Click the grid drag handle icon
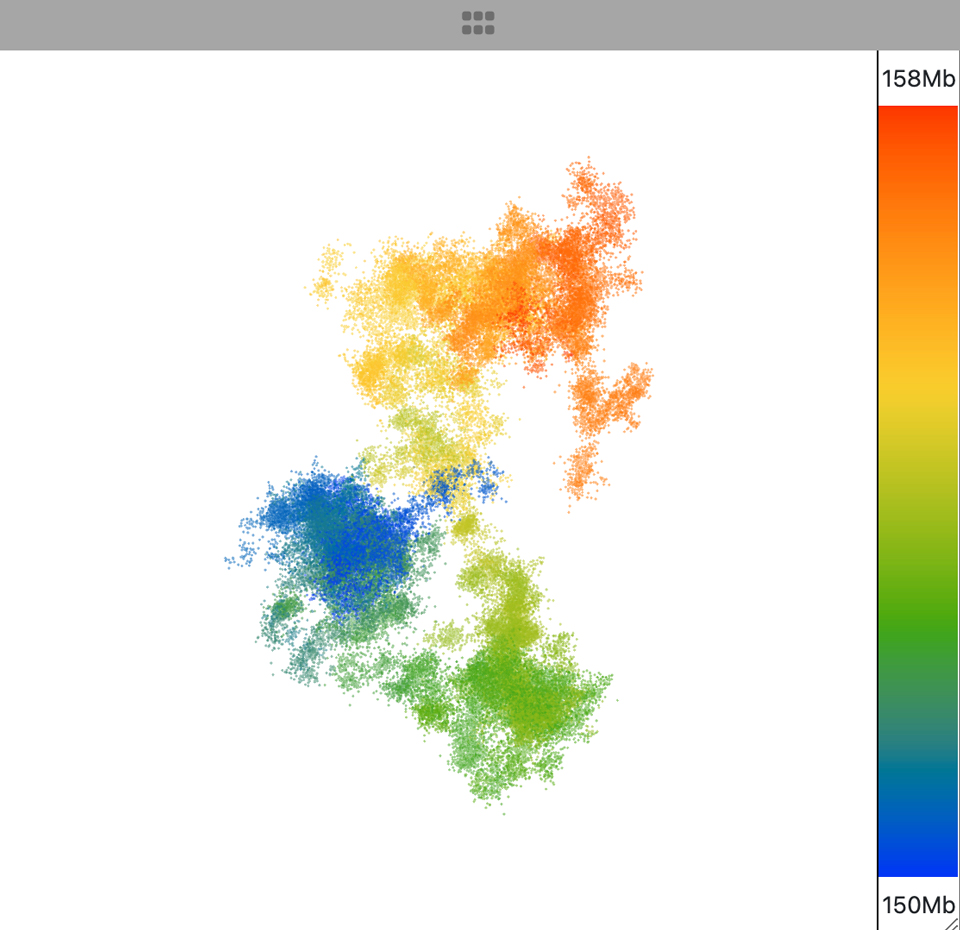The height and width of the screenshot is (930, 960). [x=478, y=23]
